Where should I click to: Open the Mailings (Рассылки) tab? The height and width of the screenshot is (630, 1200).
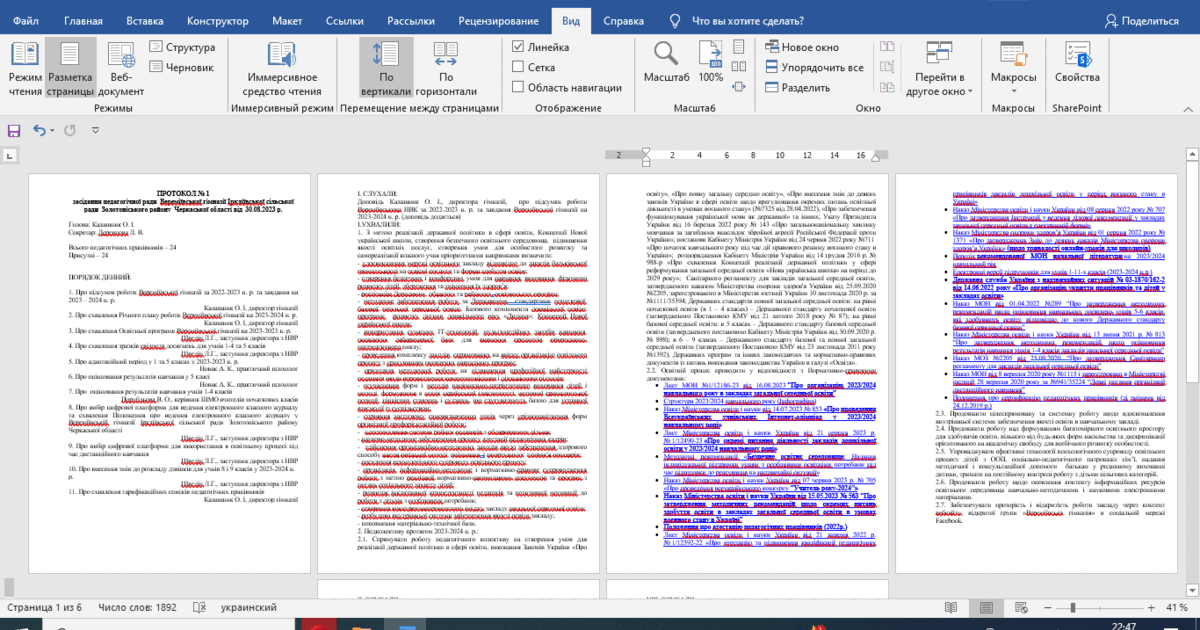tap(411, 20)
